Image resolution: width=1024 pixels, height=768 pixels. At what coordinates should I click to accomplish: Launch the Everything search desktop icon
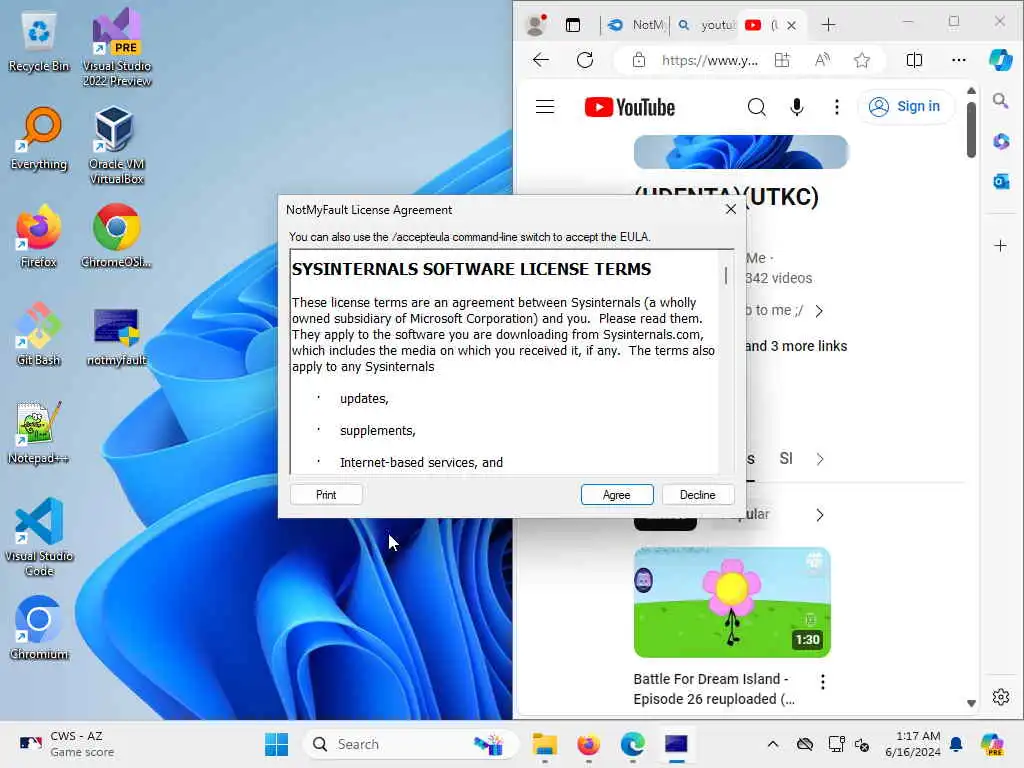coord(39,138)
